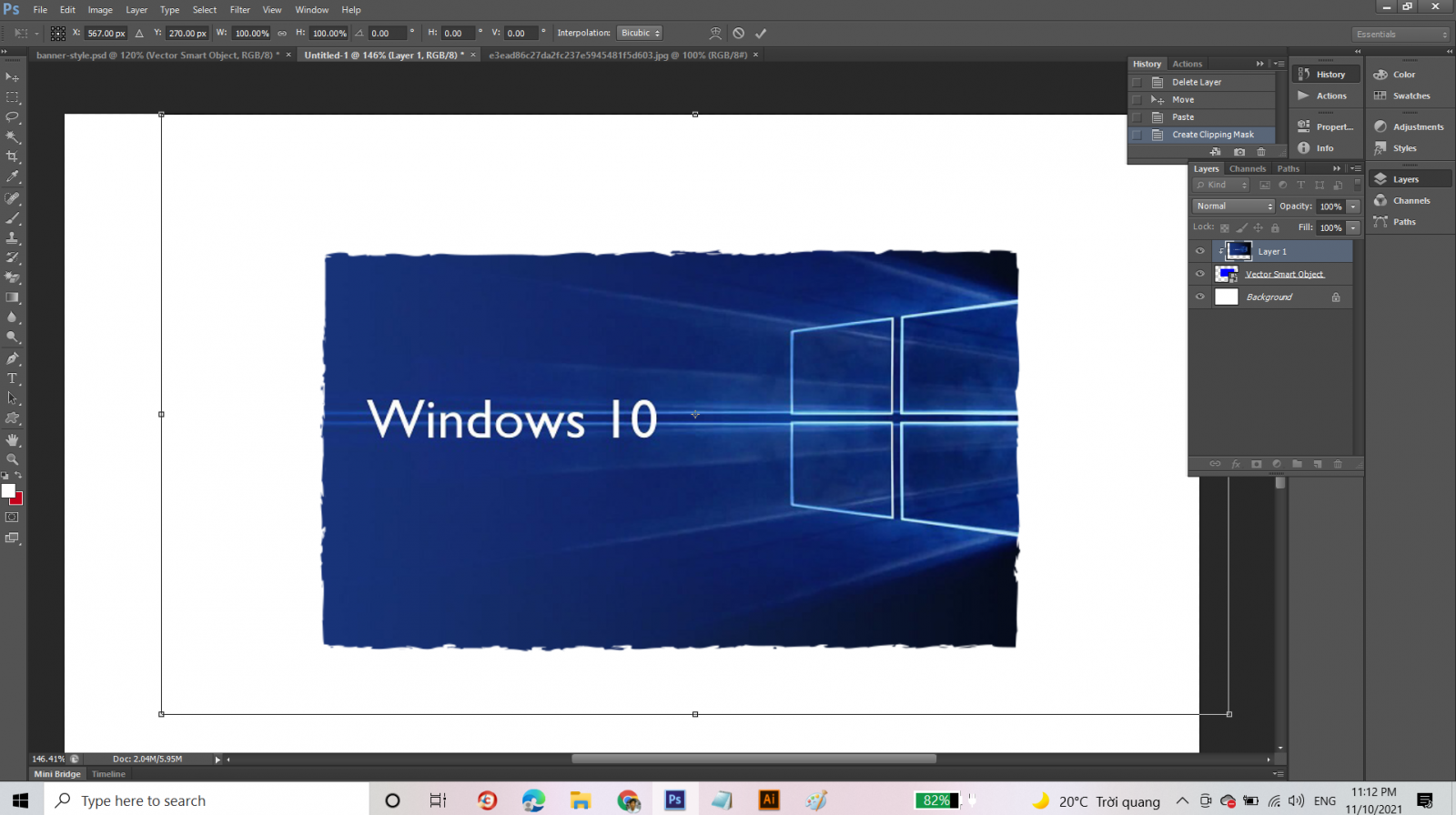Switch to warp mode in options bar

tap(715, 34)
